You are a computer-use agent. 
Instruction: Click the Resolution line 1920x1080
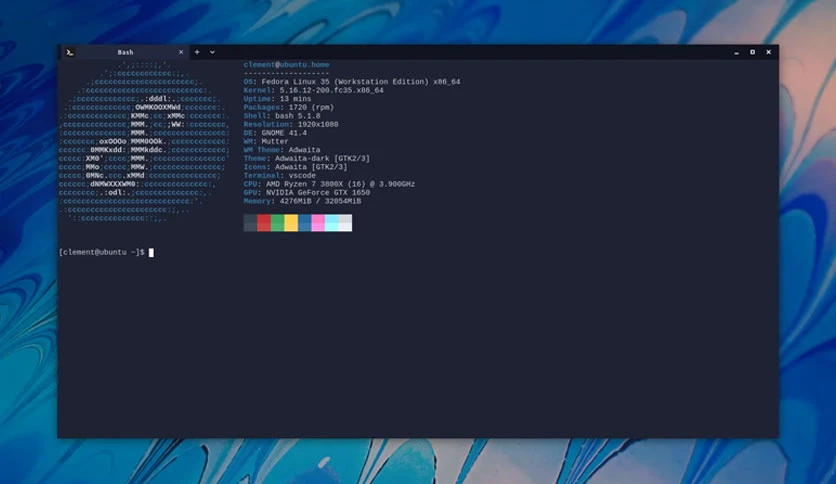coord(291,124)
